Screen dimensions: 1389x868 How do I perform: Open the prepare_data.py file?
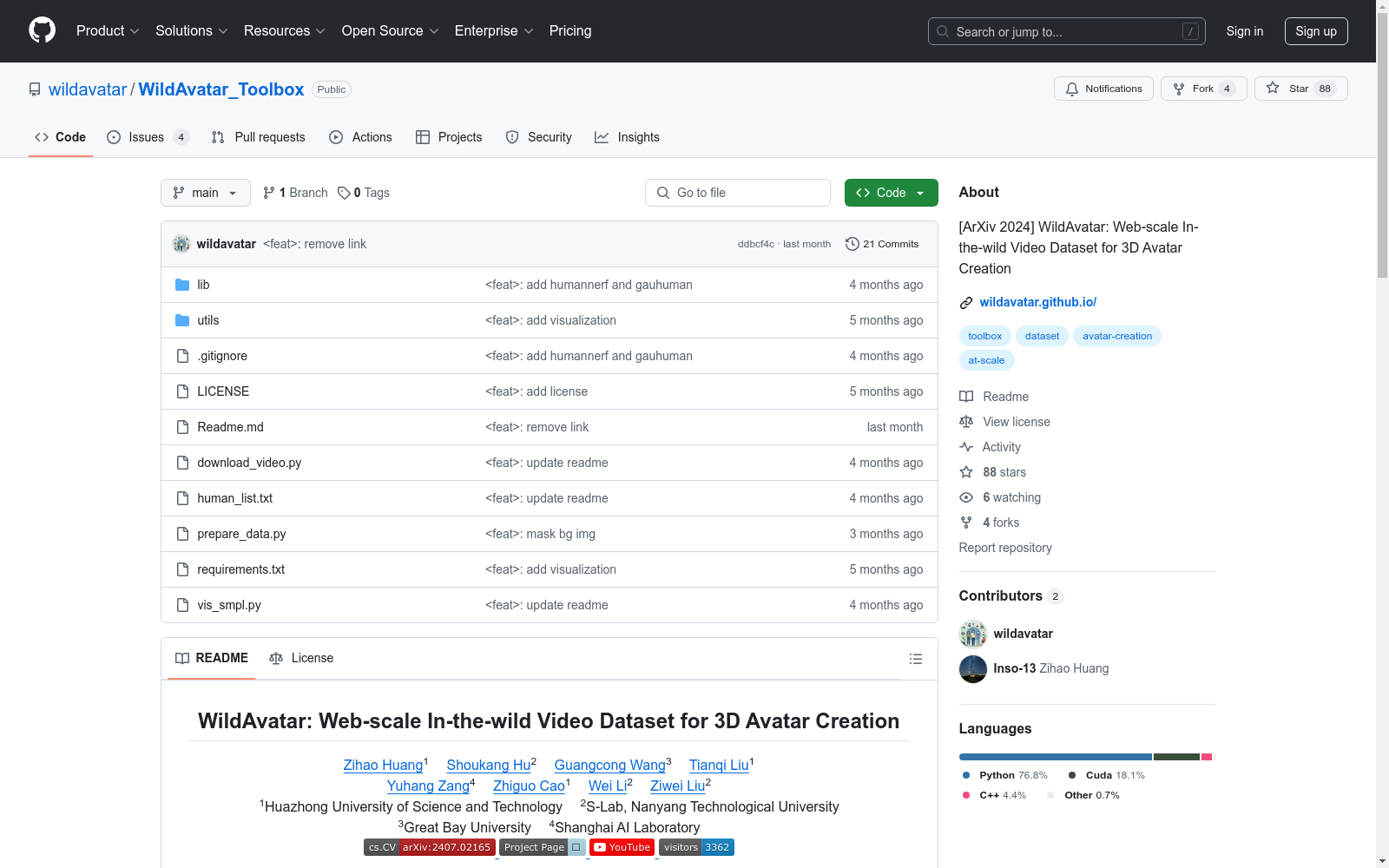pyautogui.click(x=241, y=534)
